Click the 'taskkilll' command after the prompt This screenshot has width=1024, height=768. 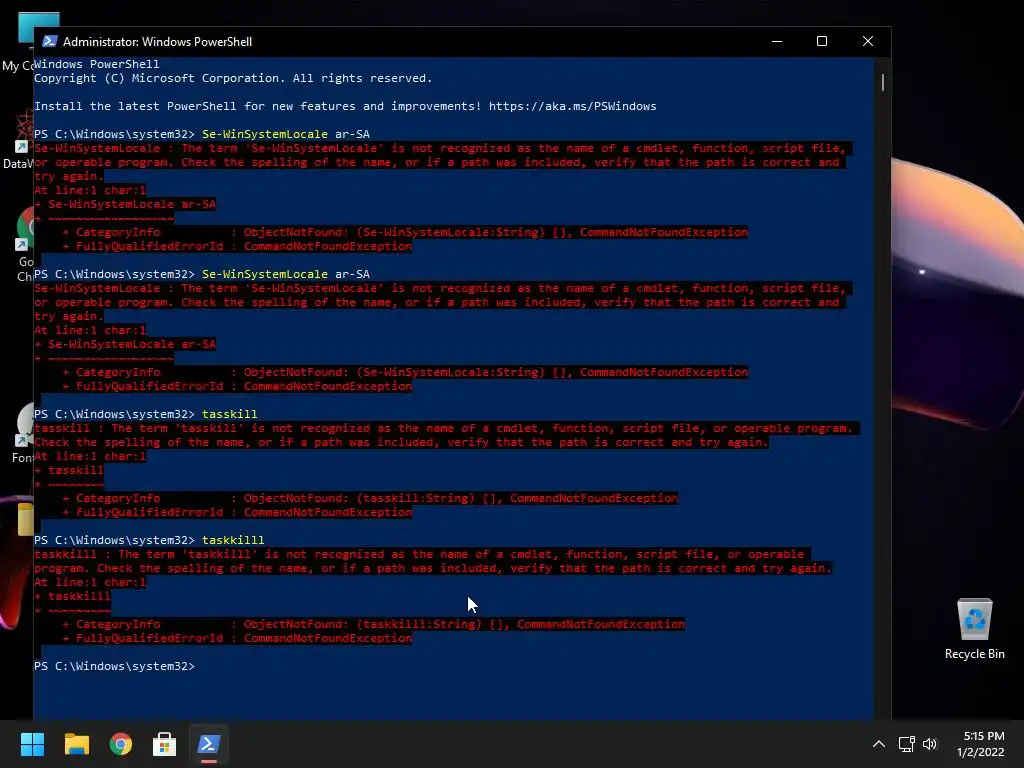tap(233, 540)
